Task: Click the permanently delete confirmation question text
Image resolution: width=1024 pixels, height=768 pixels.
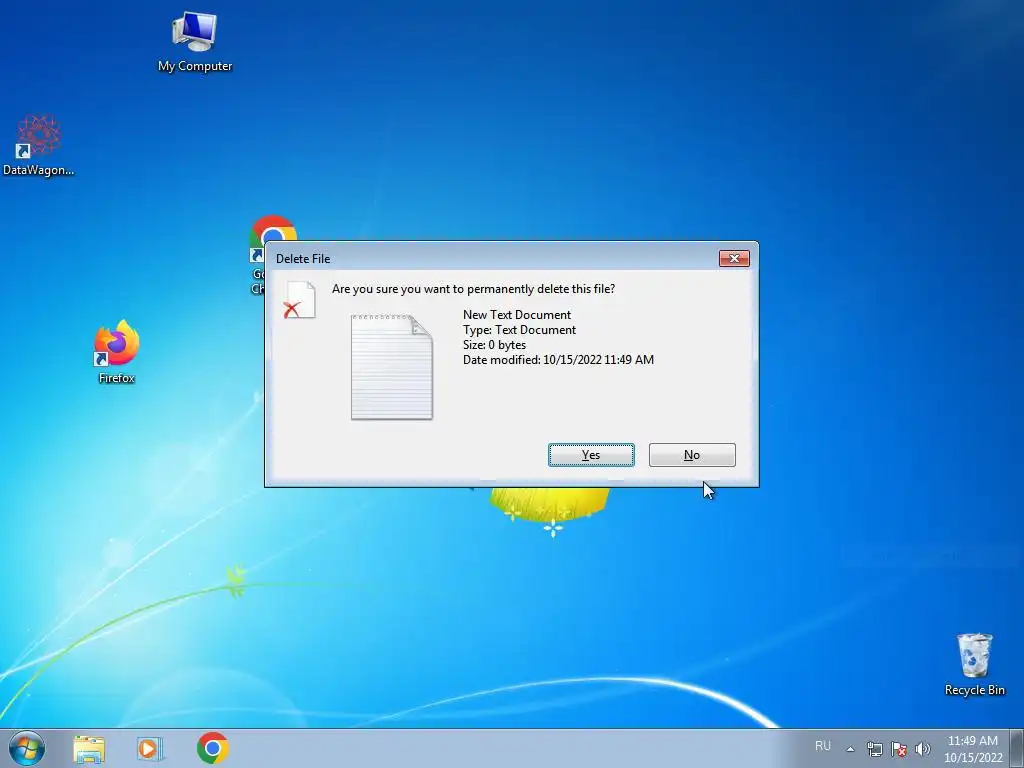Action: click(x=473, y=289)
